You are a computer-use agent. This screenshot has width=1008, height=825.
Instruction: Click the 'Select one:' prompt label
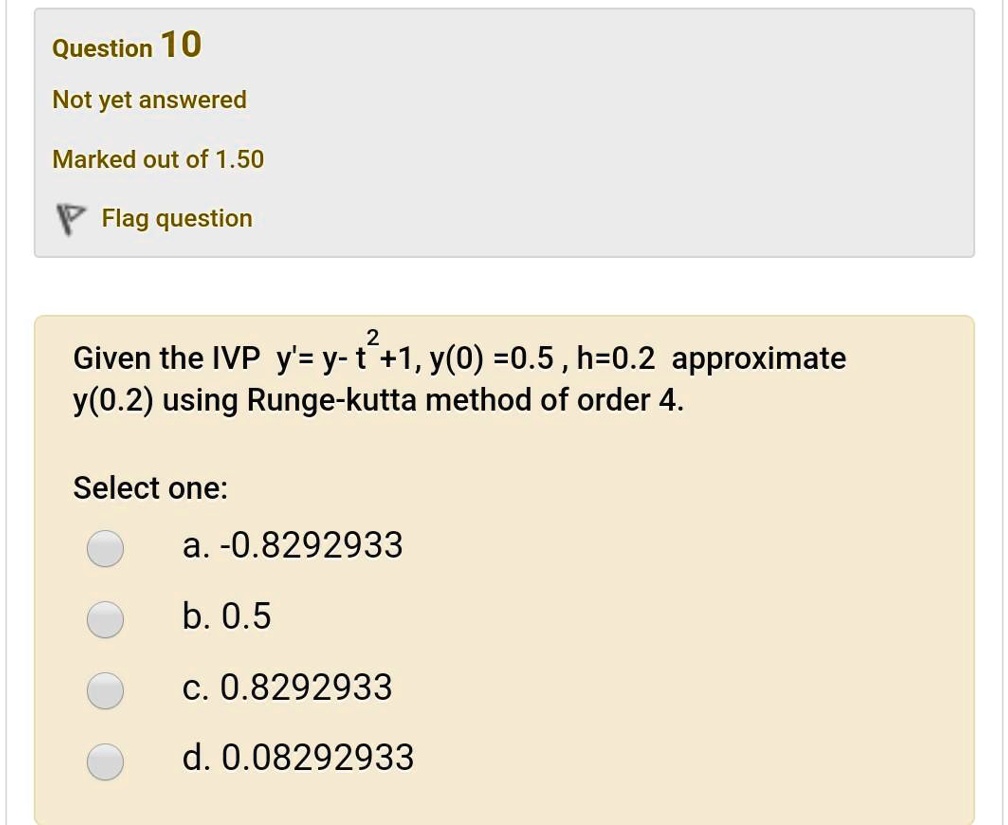[150, 488]
